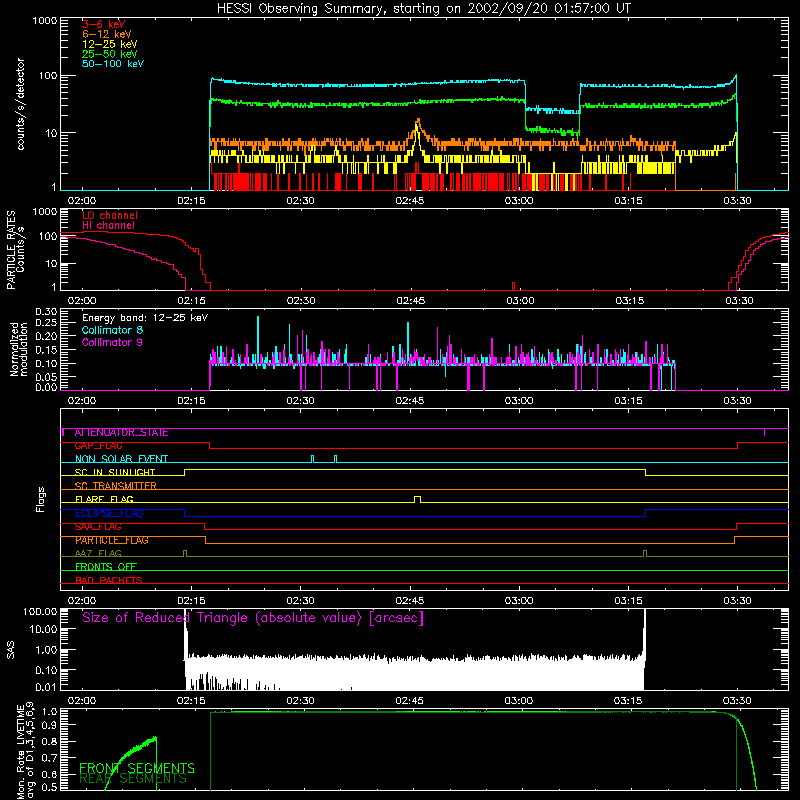Click the 'GAP_FLAG' label
This screenshot has width=800, height=800.
coord(98,446)
